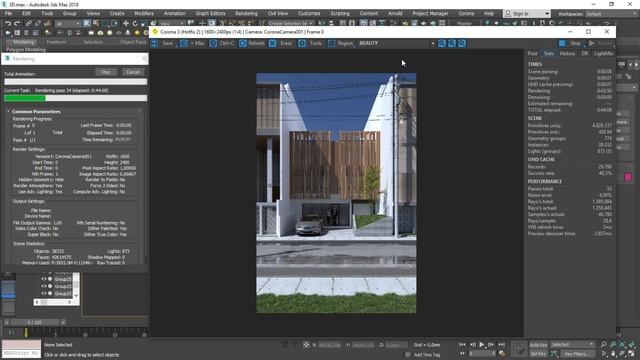The height and width of the screenshot is (360, 640).
Task: Toggle the Auto Key button
Action: tap(538, 345)
